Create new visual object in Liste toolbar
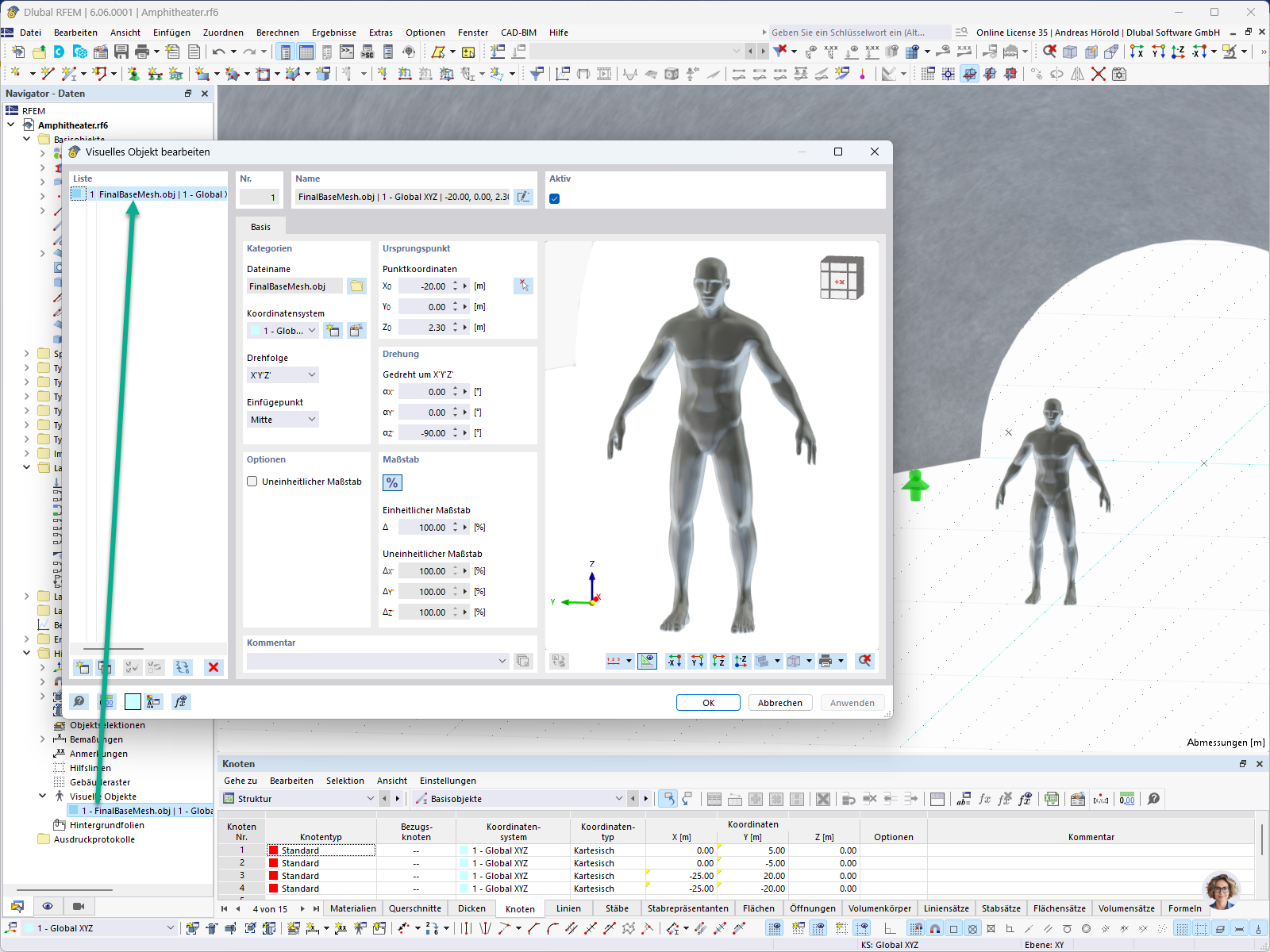 [x=83, y=667]
